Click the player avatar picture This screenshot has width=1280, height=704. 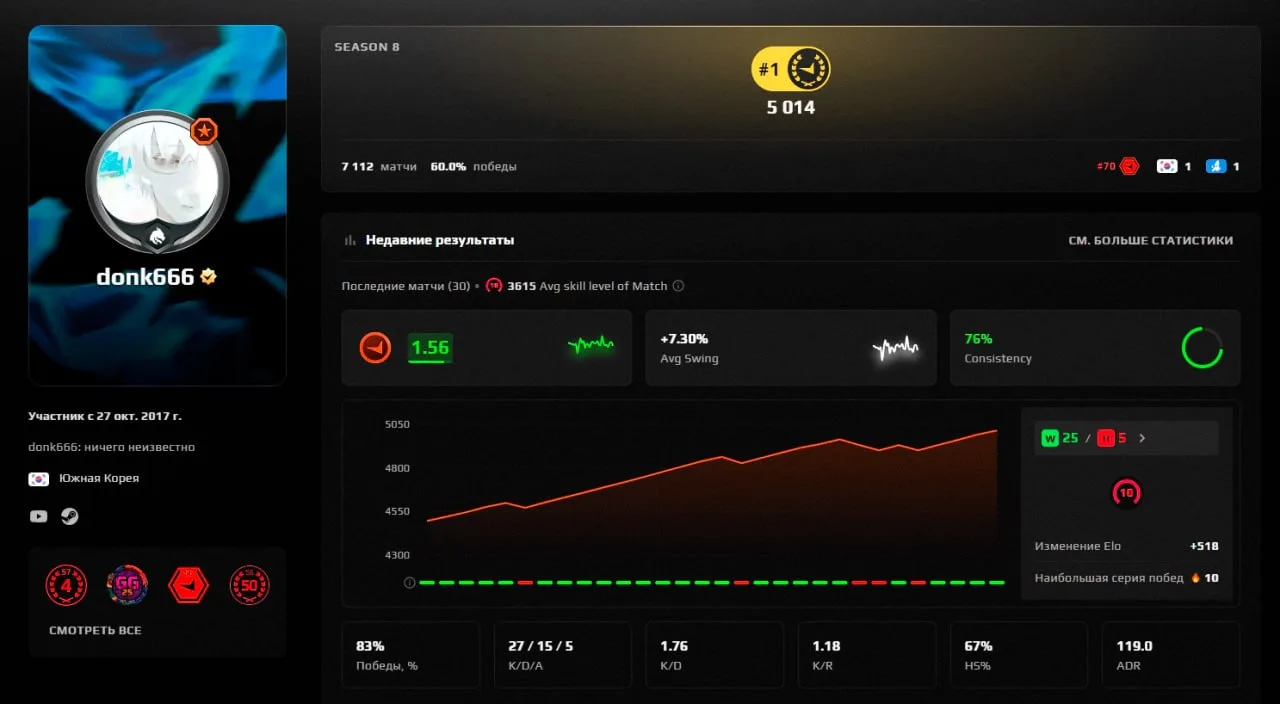tap(157, 180)
